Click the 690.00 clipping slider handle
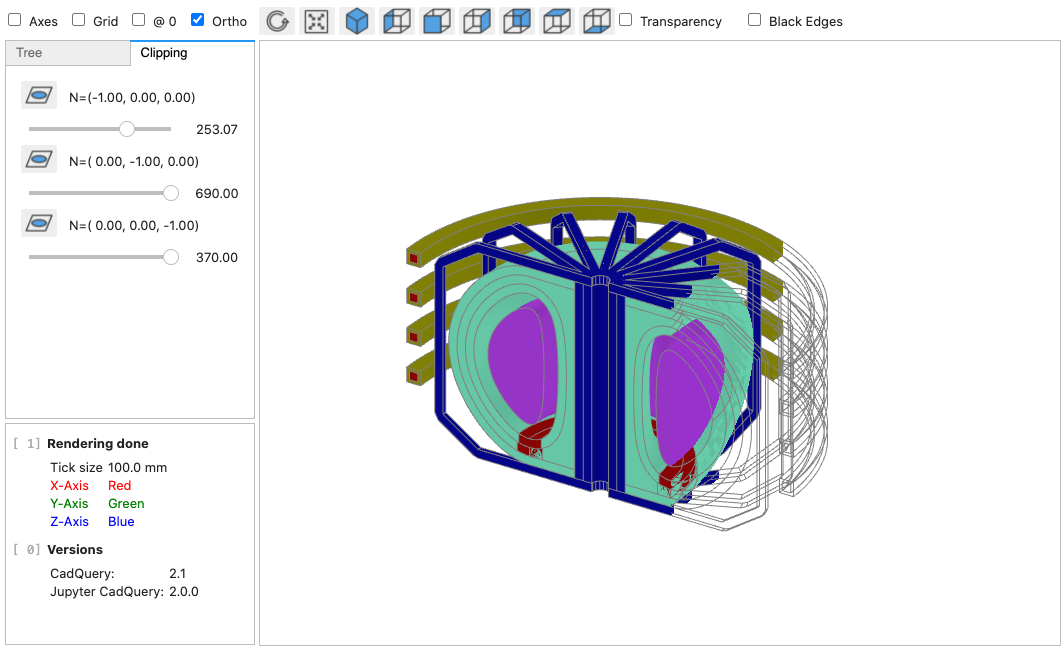Screen dimensions: 1064x649 [171, 193]
